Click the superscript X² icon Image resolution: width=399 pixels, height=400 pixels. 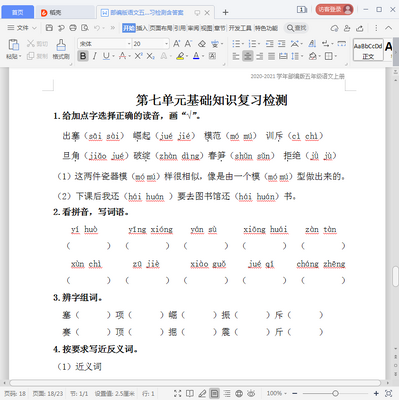138,56
